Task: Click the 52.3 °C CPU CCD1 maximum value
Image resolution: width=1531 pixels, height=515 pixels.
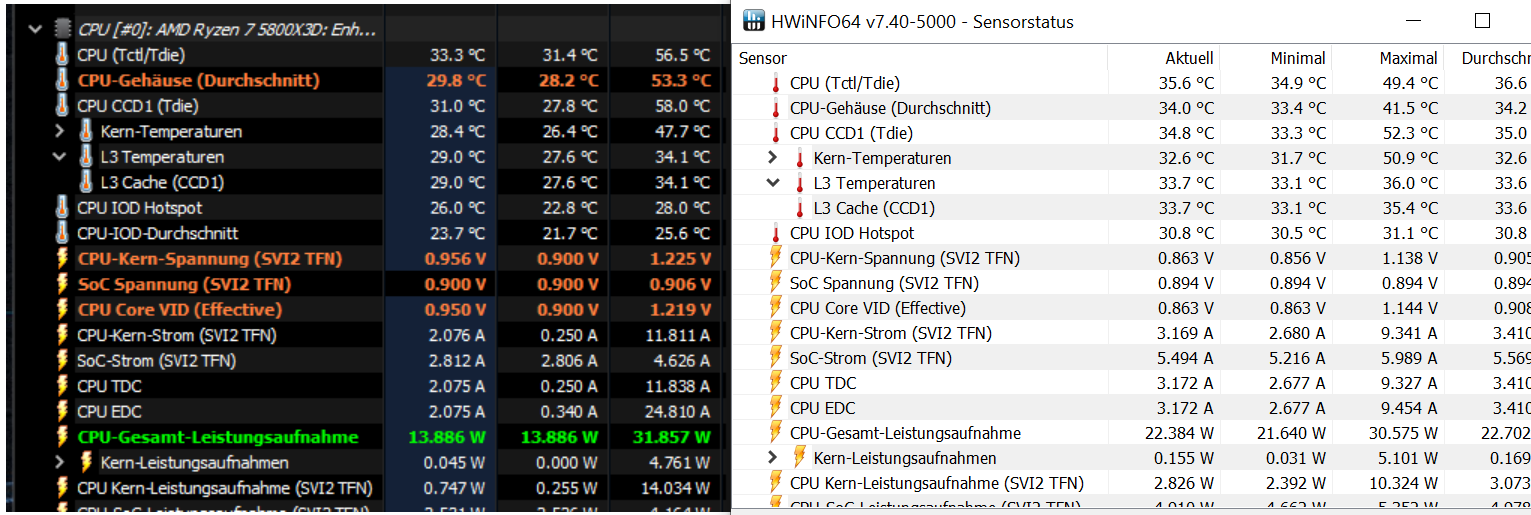Action: pos(1411,133)
